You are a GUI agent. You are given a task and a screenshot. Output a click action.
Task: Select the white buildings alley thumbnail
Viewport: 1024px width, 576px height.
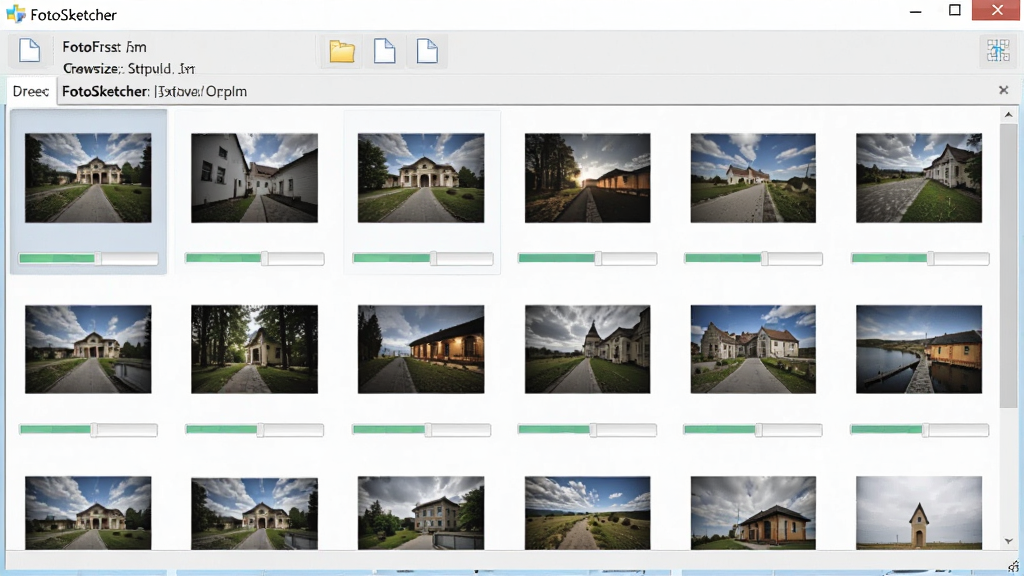(254, 178)
